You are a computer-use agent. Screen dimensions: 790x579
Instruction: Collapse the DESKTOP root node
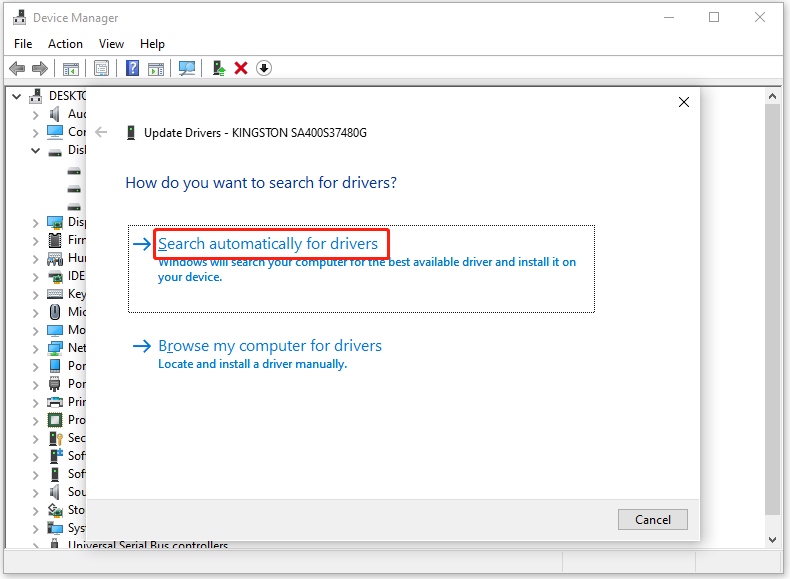17,96
